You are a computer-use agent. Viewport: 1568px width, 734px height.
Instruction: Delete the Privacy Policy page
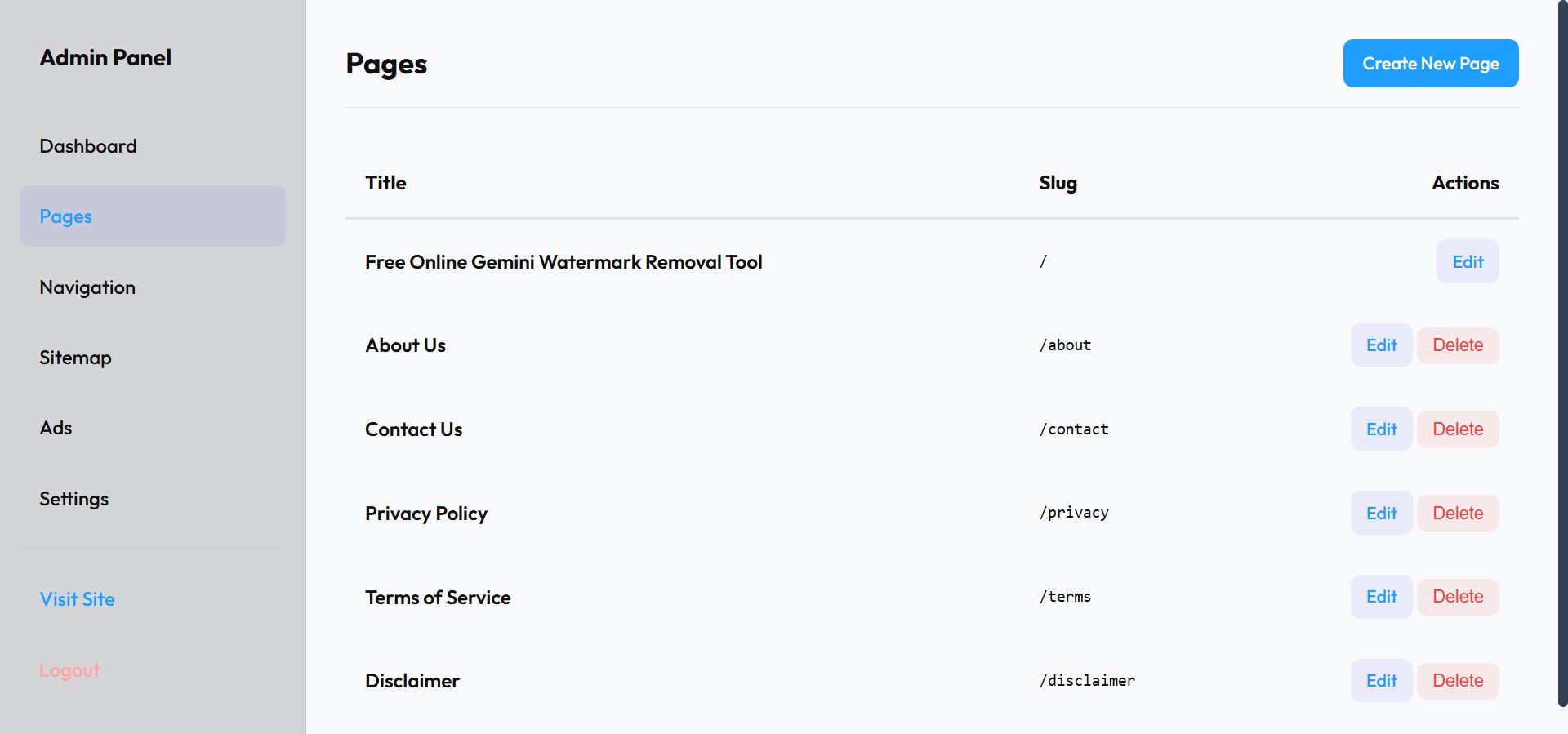[1458, 514]
